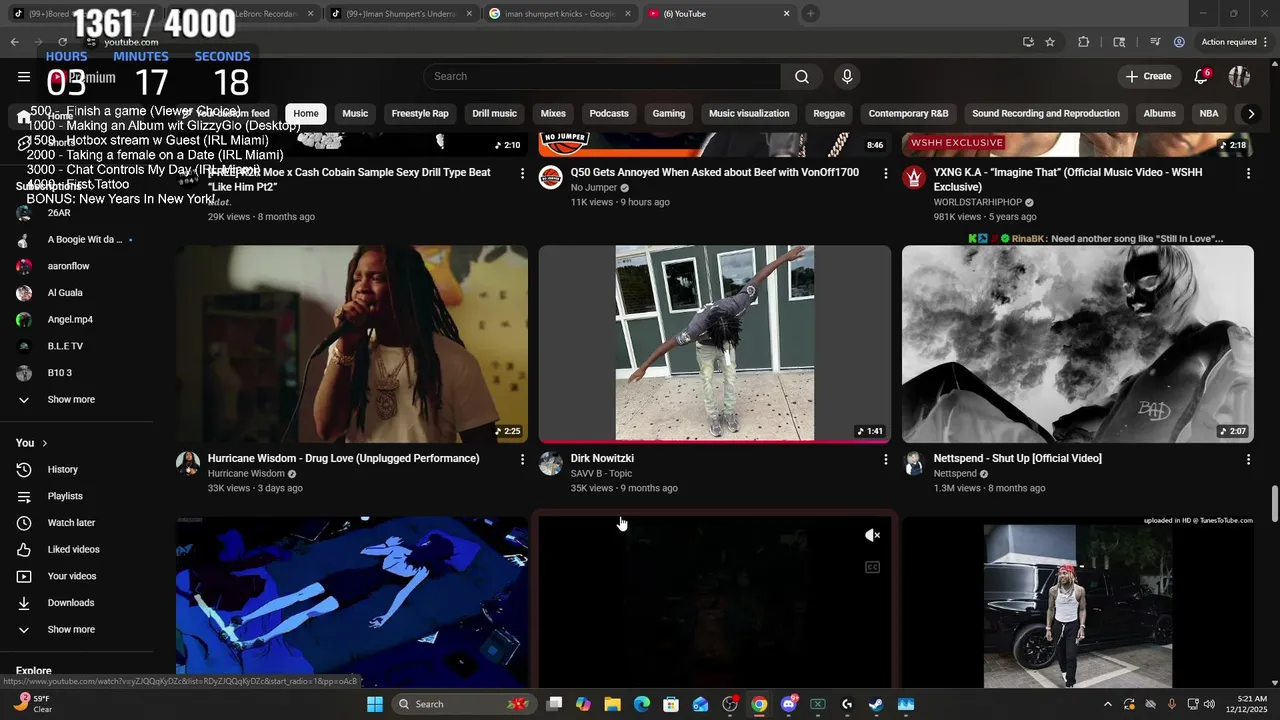The height and width of the screenshot is (720, 1280).
Task: Open the No Jumper channel link
Action: [594, 188]
